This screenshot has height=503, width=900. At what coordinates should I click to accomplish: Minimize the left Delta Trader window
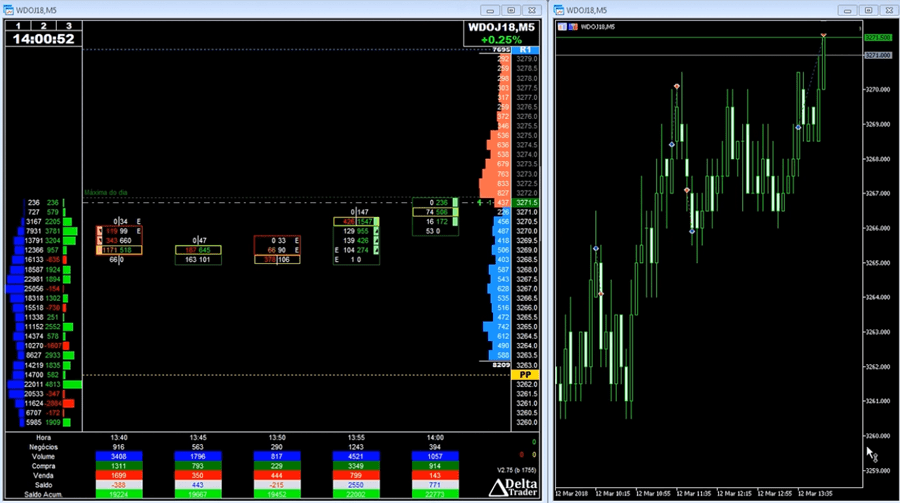pos(489,9)
